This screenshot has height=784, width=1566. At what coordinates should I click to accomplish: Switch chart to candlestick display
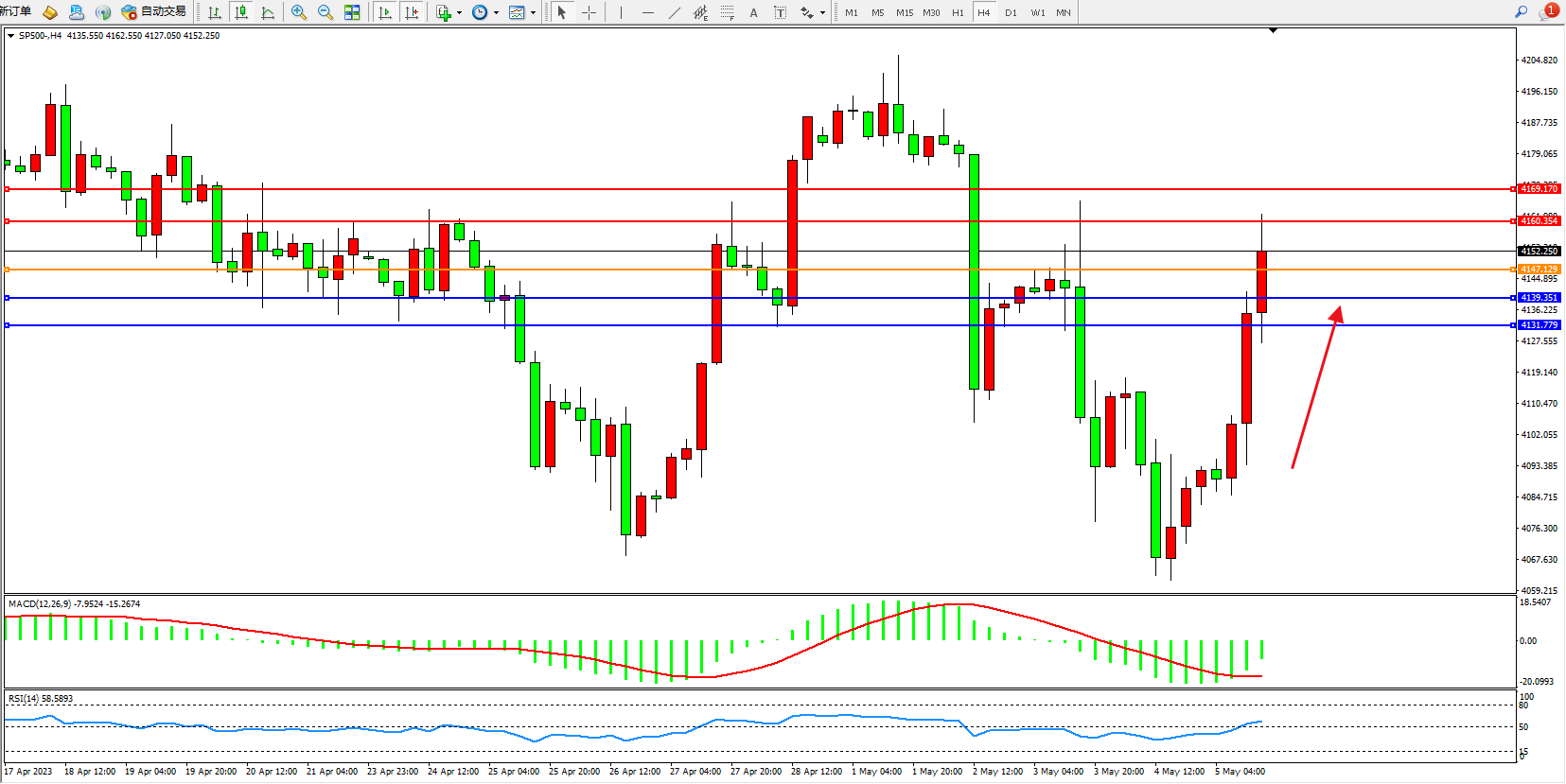(x=241, y=12)
